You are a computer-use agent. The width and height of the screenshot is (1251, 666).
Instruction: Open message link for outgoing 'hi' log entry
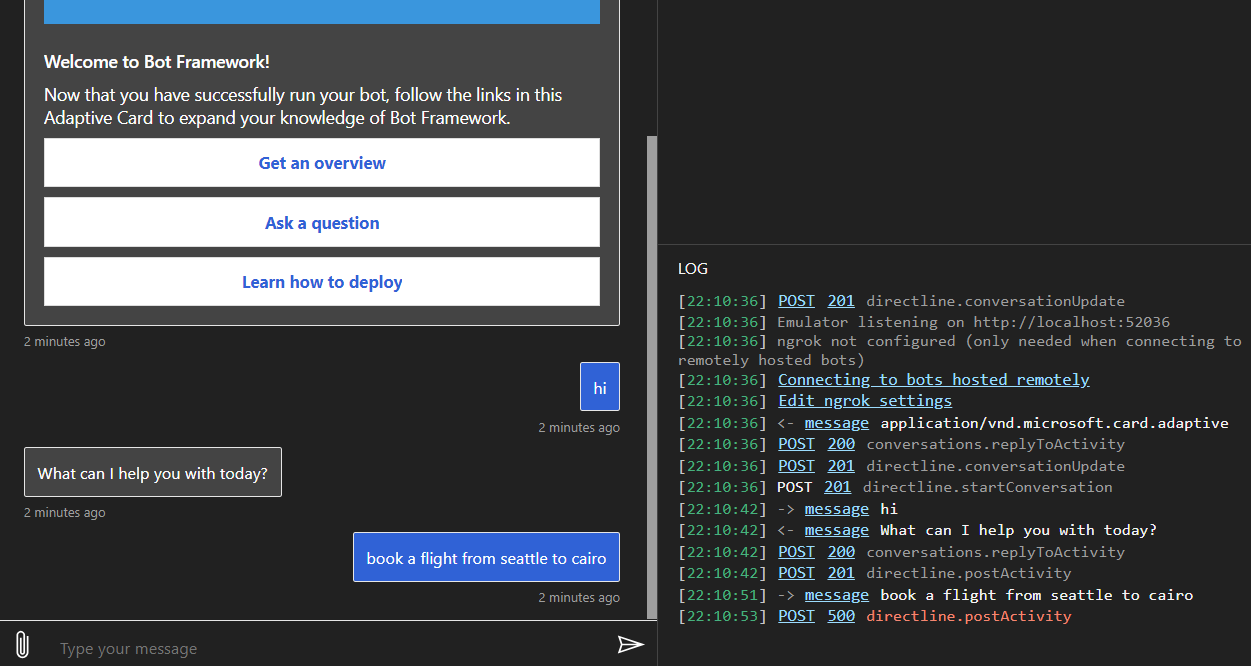(x=837, y=509)
